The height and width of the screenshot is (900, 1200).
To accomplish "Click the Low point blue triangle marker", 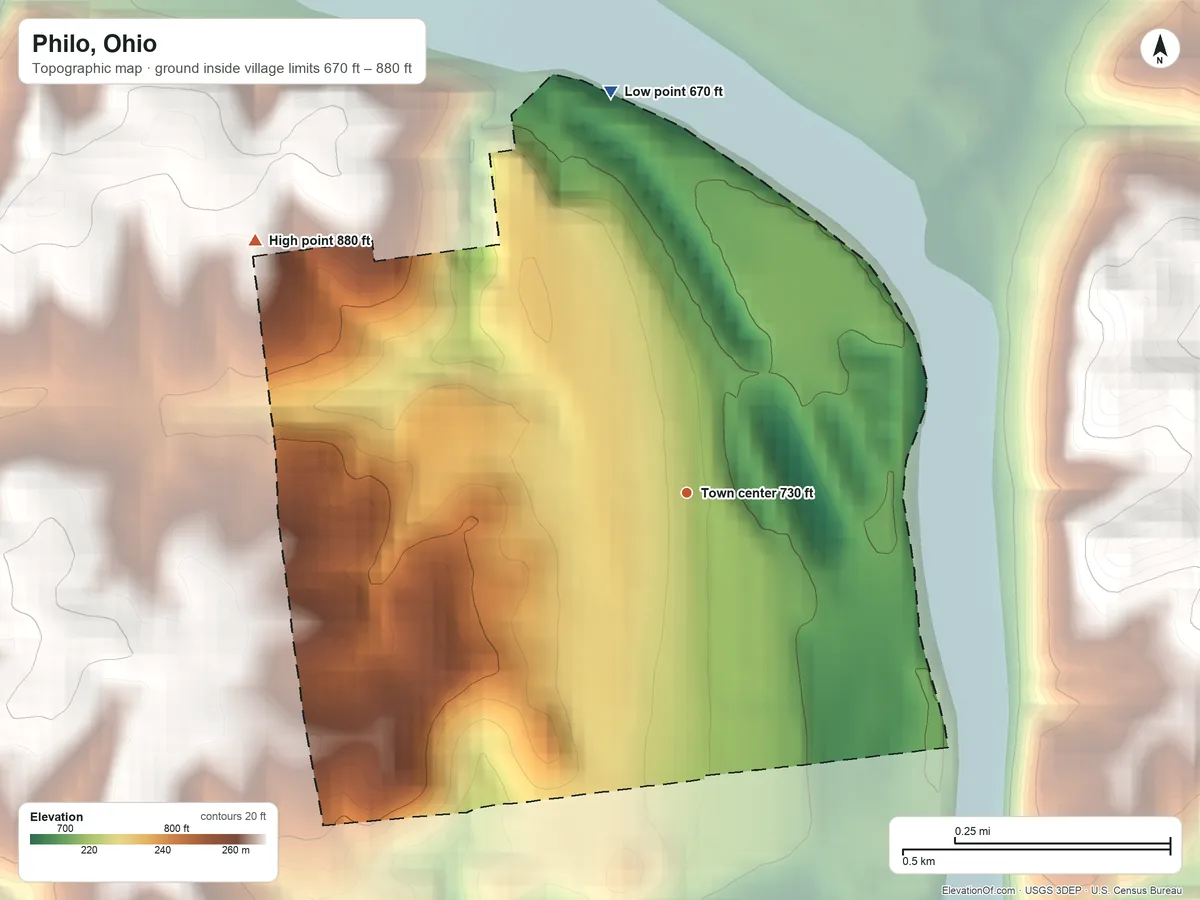I will pos(610,92).
